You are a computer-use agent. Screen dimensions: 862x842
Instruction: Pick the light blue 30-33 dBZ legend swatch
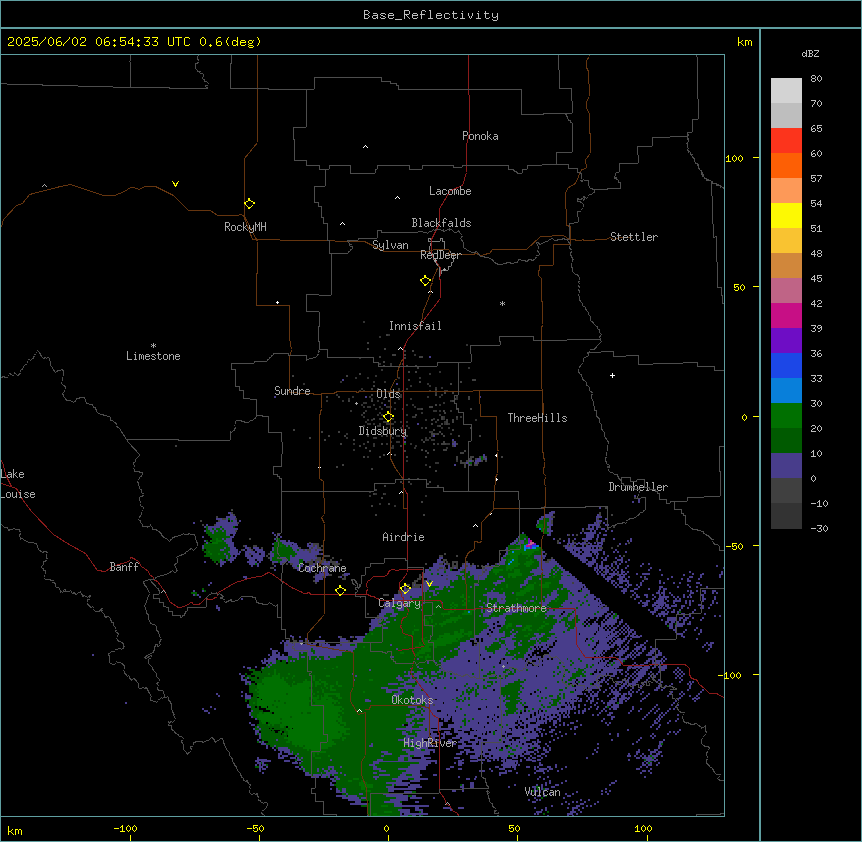pyautogui.click(x=786, y=390)
